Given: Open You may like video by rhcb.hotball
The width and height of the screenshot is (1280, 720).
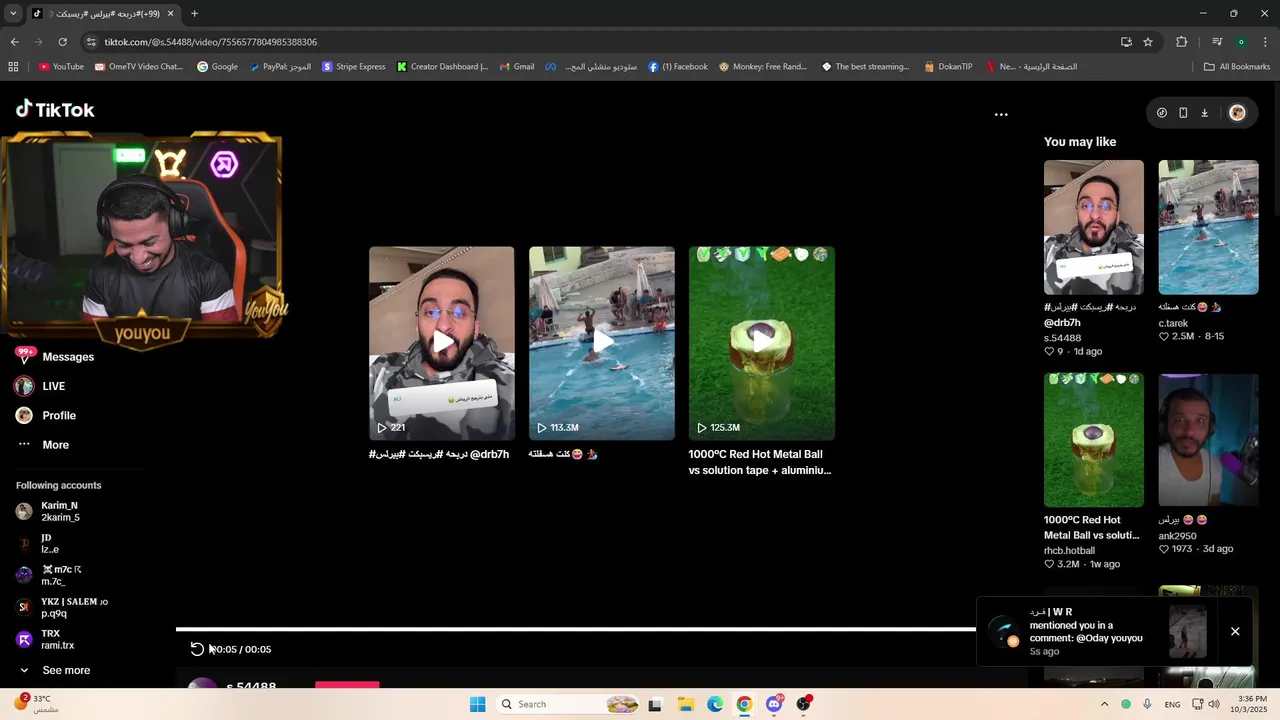Looking at the screenshot, I should [x=1094, y=440].
